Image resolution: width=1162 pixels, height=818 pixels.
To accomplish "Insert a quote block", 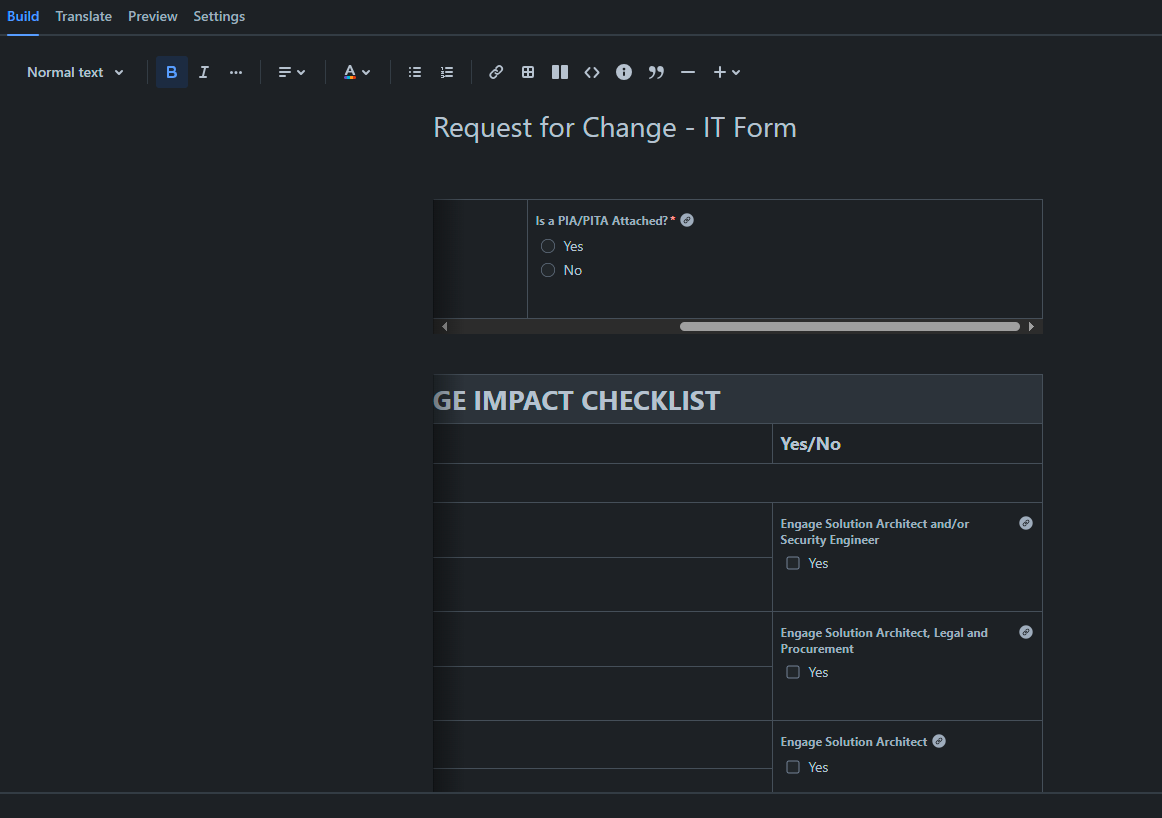I will tap(655, 72).
